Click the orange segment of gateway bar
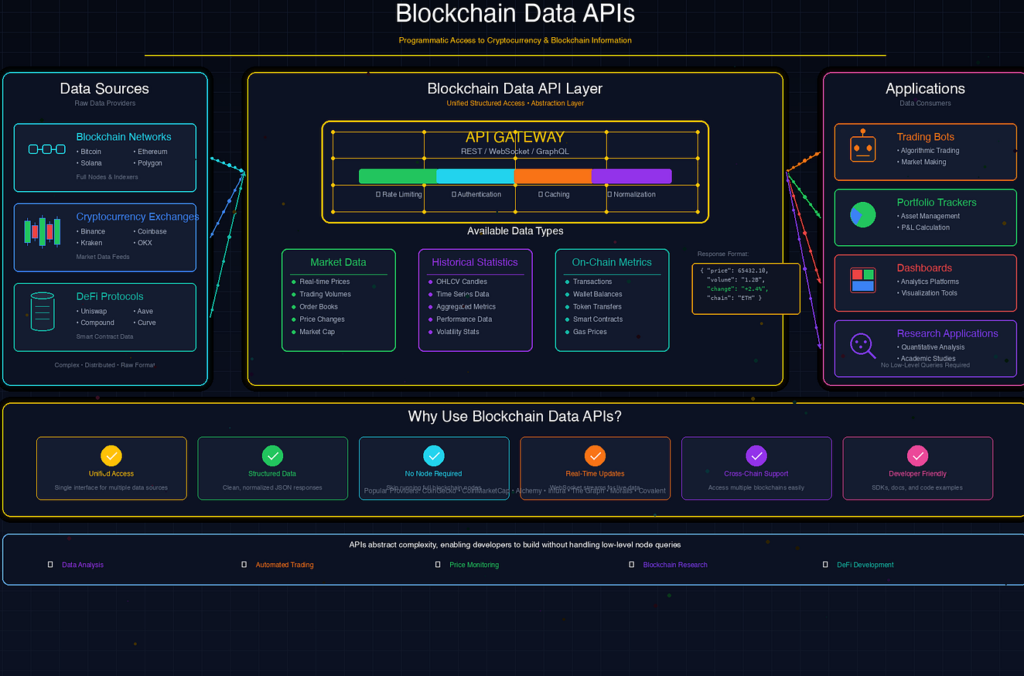The image size is (1024, 676). (553, 176)
